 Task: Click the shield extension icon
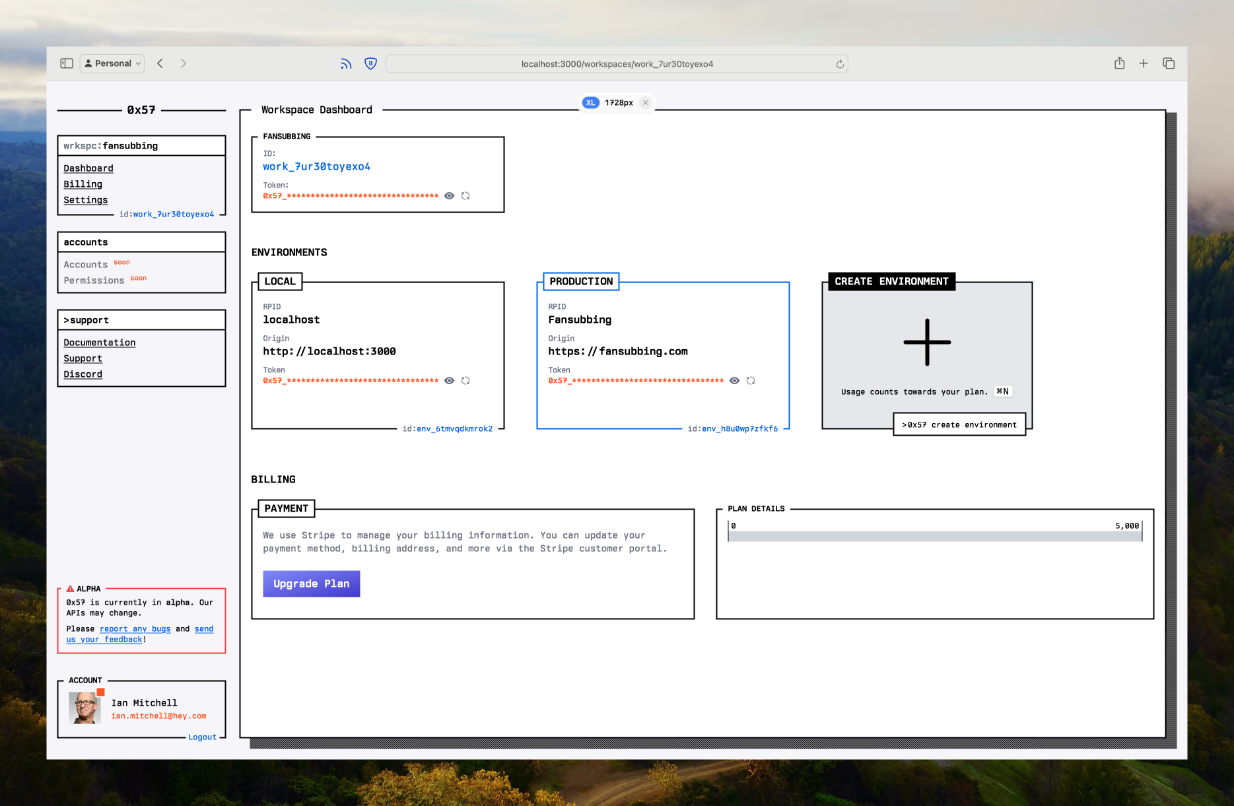click(x=370, y=63)
